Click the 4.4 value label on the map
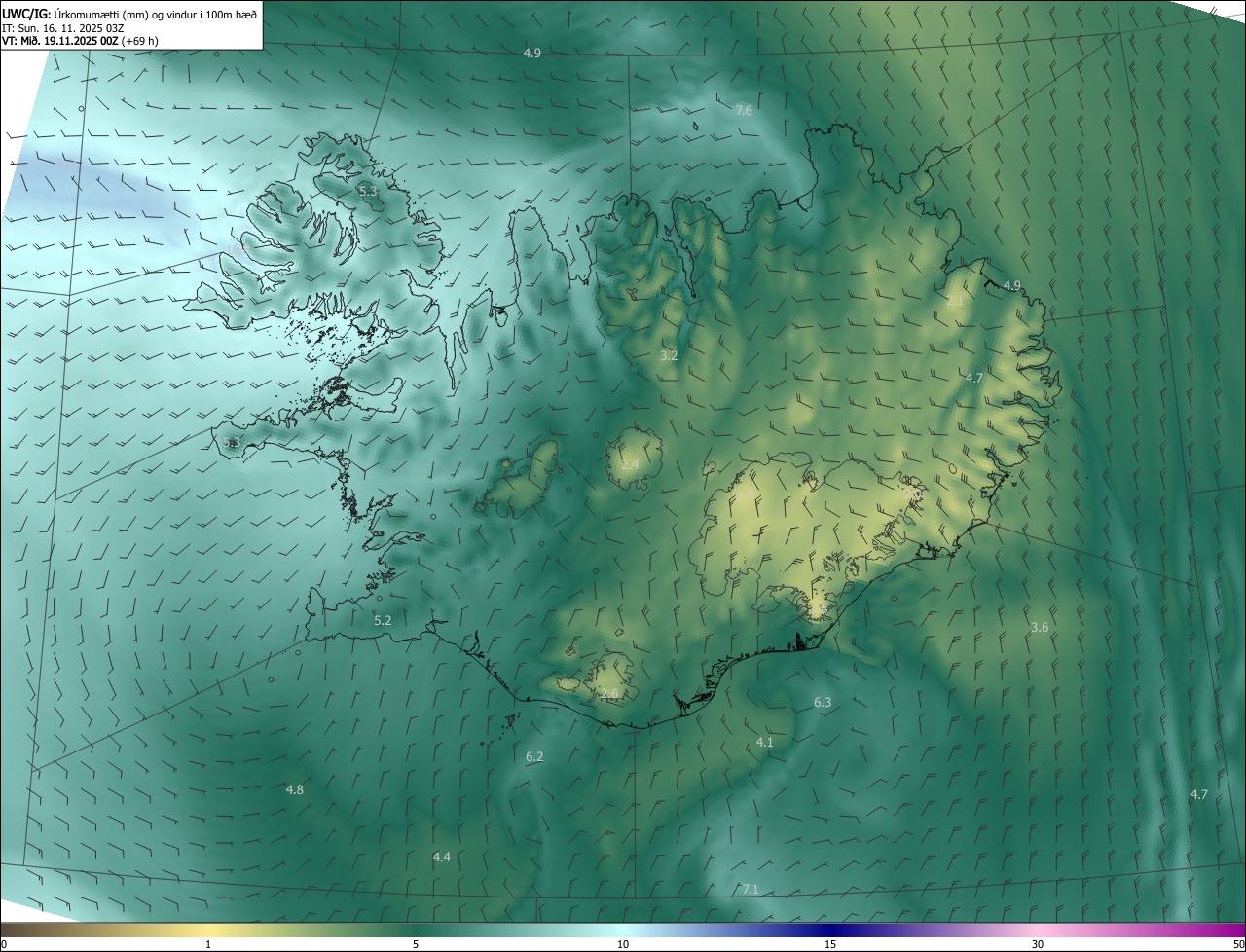 (x=442, y=857)
